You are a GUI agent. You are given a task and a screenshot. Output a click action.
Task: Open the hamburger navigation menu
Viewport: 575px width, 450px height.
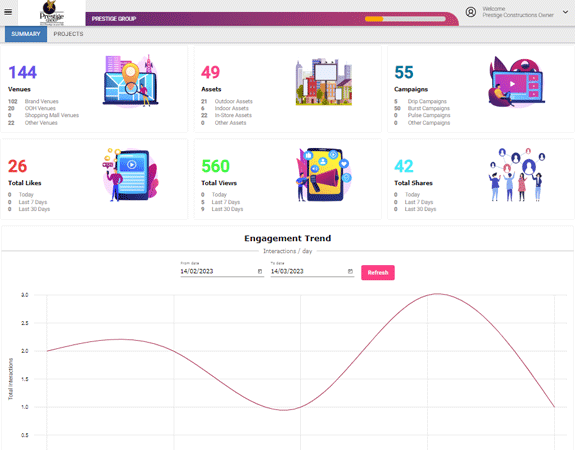click(x=8, y=12)
